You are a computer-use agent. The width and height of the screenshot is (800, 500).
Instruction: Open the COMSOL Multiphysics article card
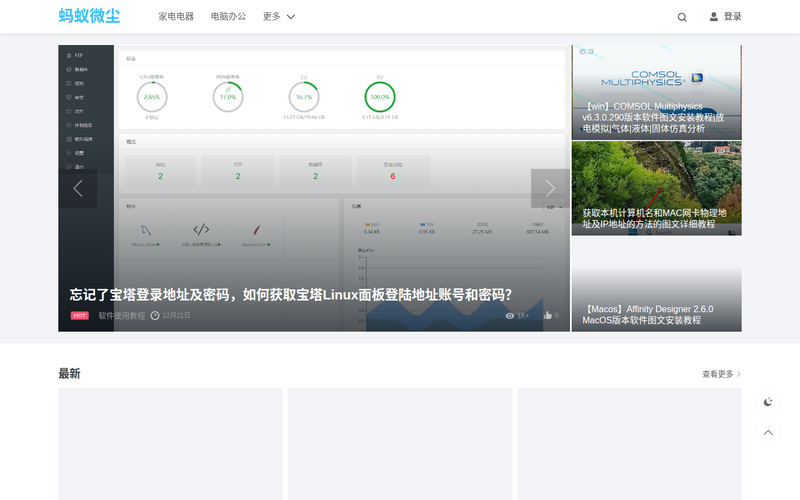pos(656,92)
